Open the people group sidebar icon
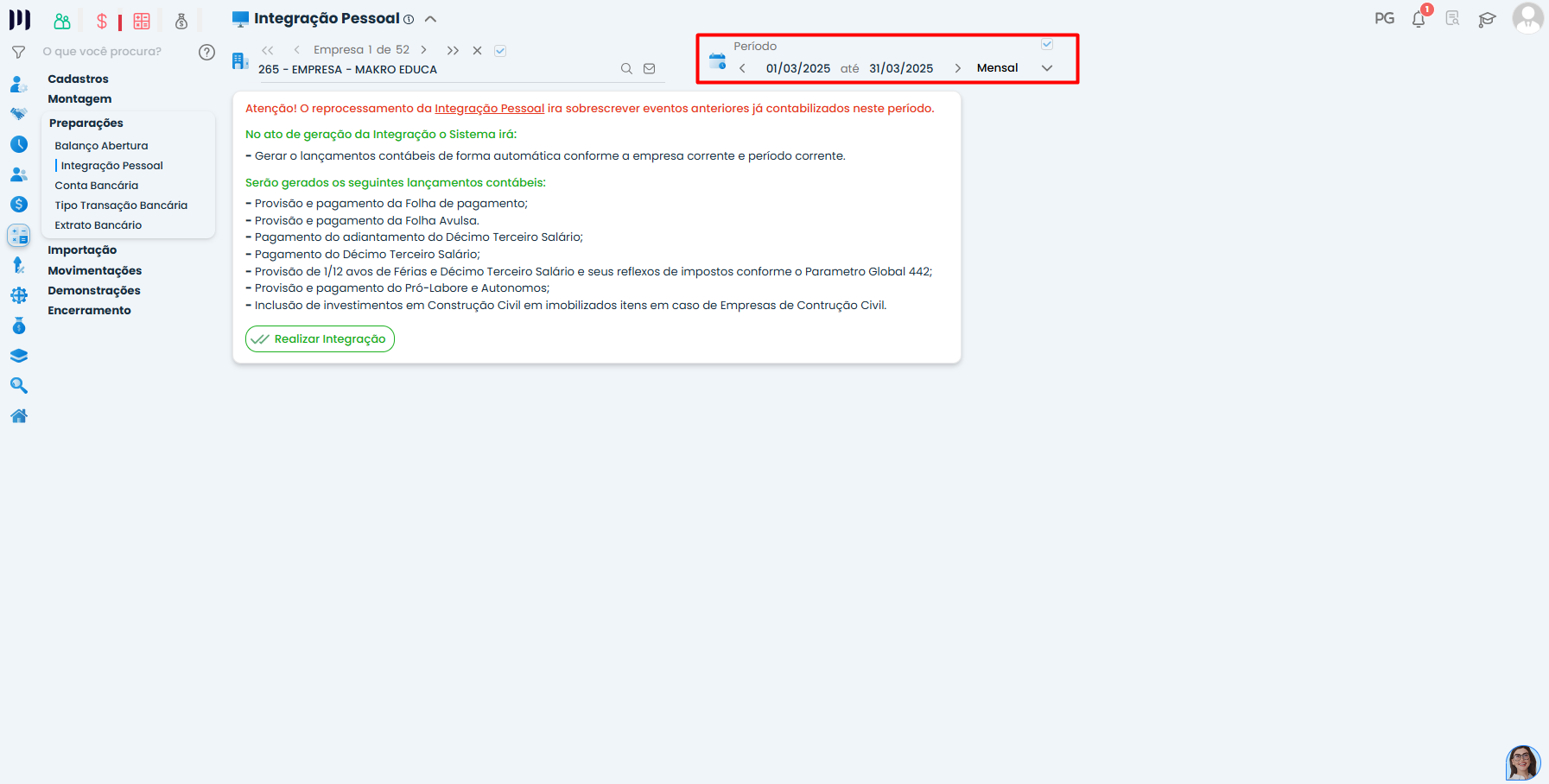Image resolution: width=1549 pixels, height=784 pixels. click(18, 174)
